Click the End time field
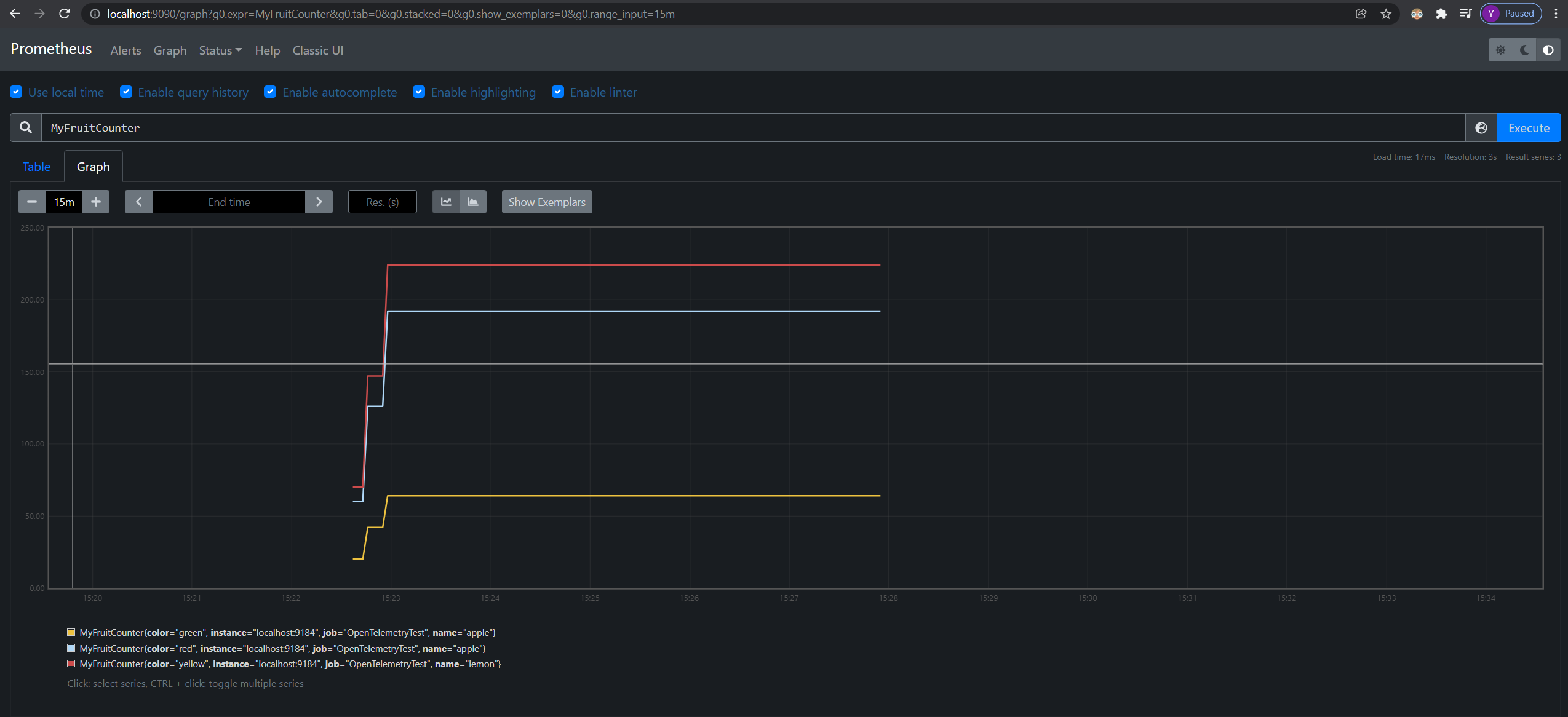Viewport: 1568px width, 717px height. tap(229, 202)
